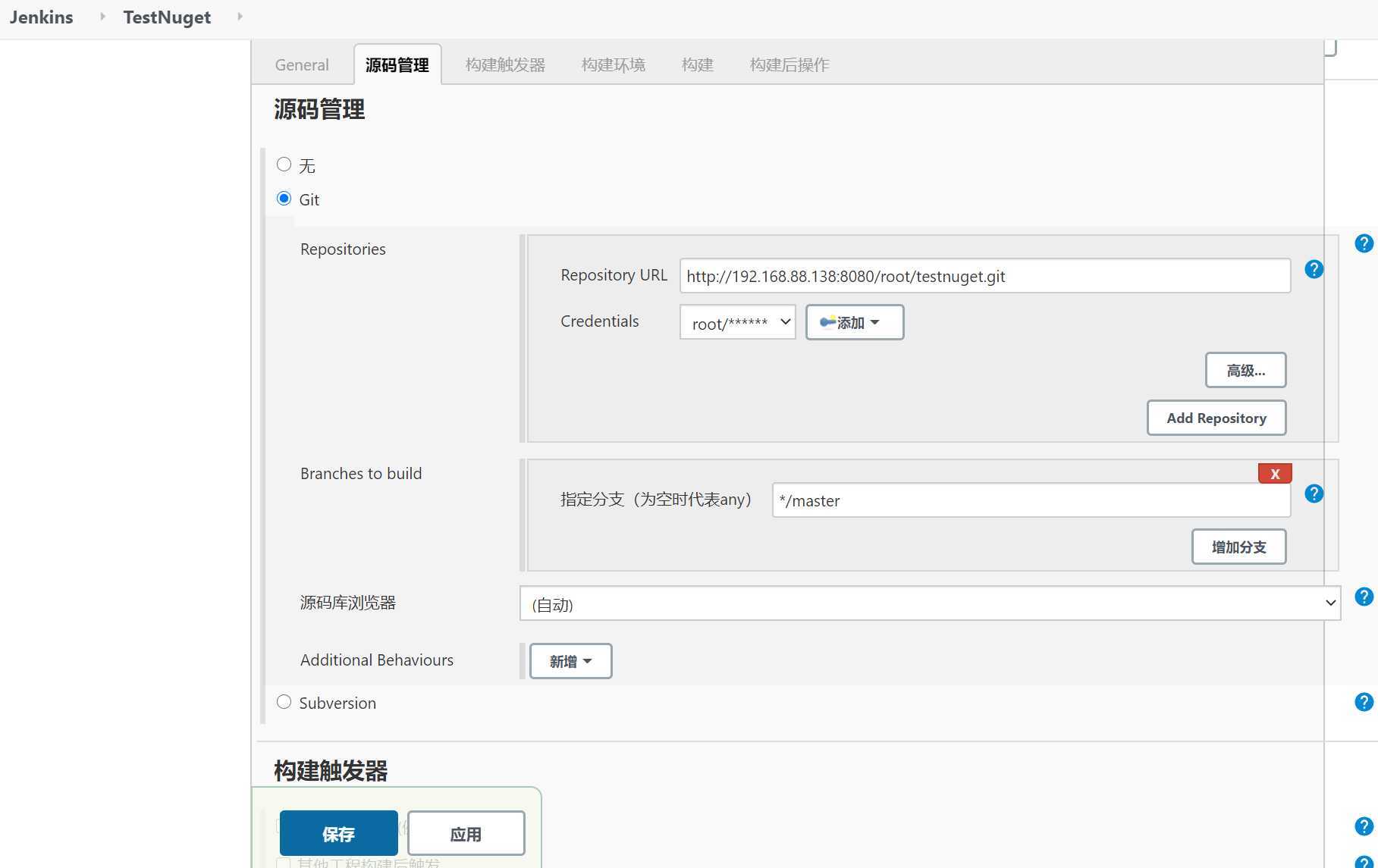Open help for the Subversion option
This screenshot has height=868, width=1378.
click(x=1364, y=702)
